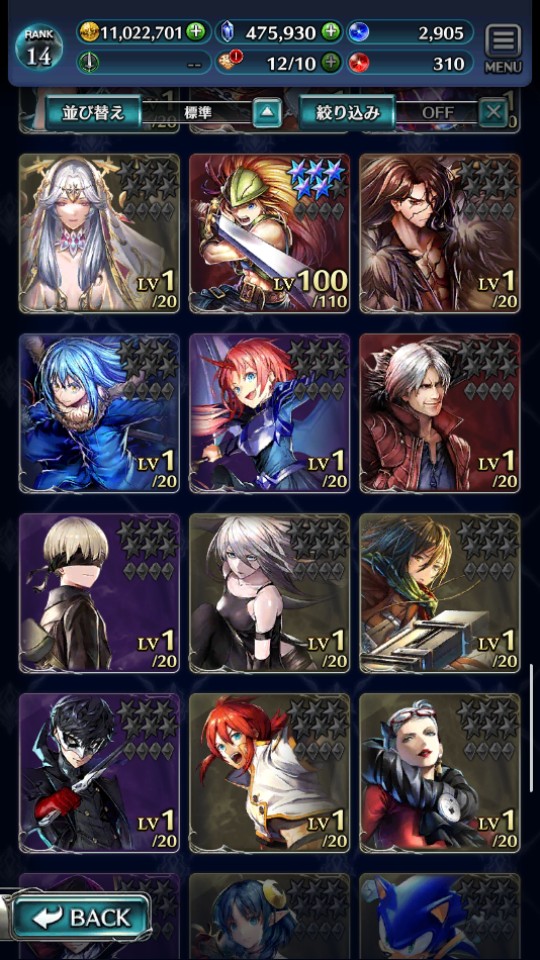Tap the green plus beside 12/10 stamina
This screenshot has width=540, height=960.
[331, 62]
